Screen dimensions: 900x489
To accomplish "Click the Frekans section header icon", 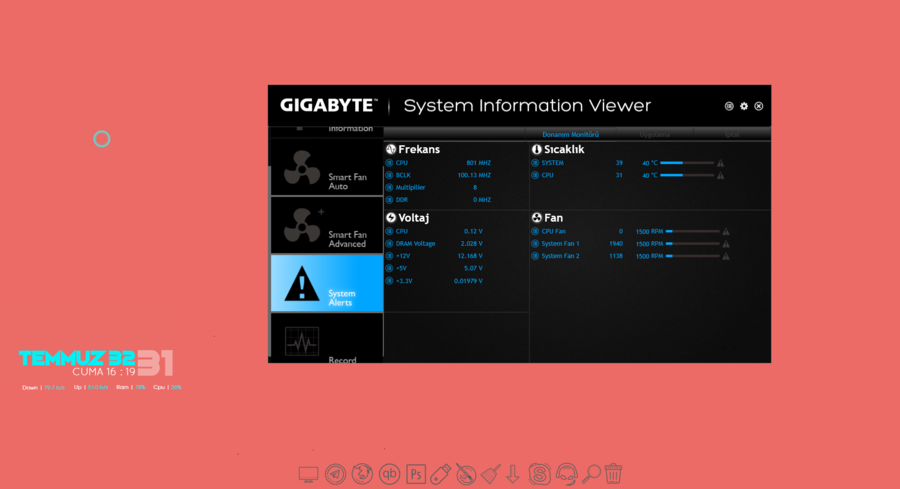I will click(x=391, y=149).
